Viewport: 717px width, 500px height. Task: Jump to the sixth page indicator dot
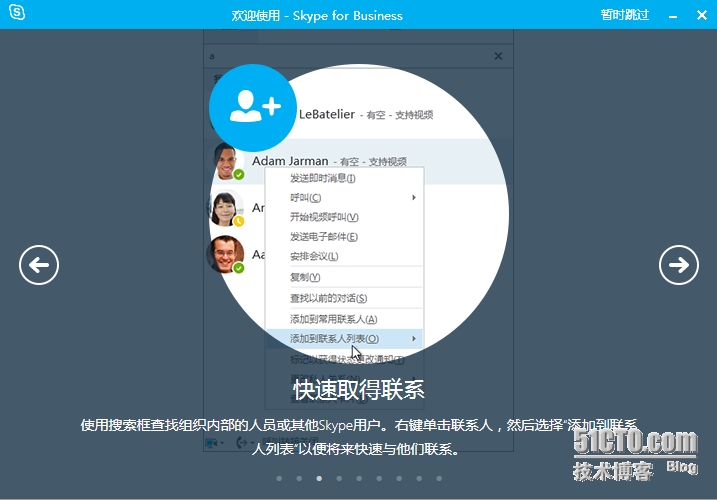point(379,478)
